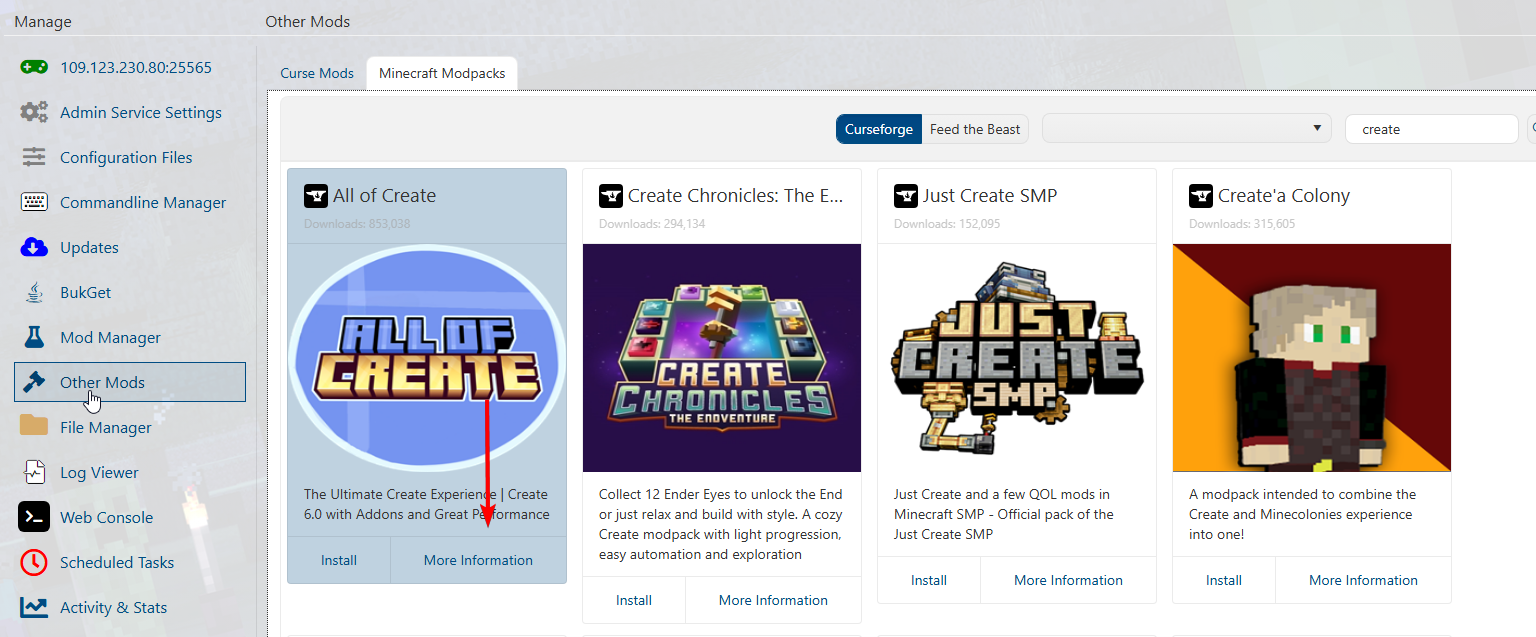Open Admin Service Settings gears icon

(x=34, y=112)
